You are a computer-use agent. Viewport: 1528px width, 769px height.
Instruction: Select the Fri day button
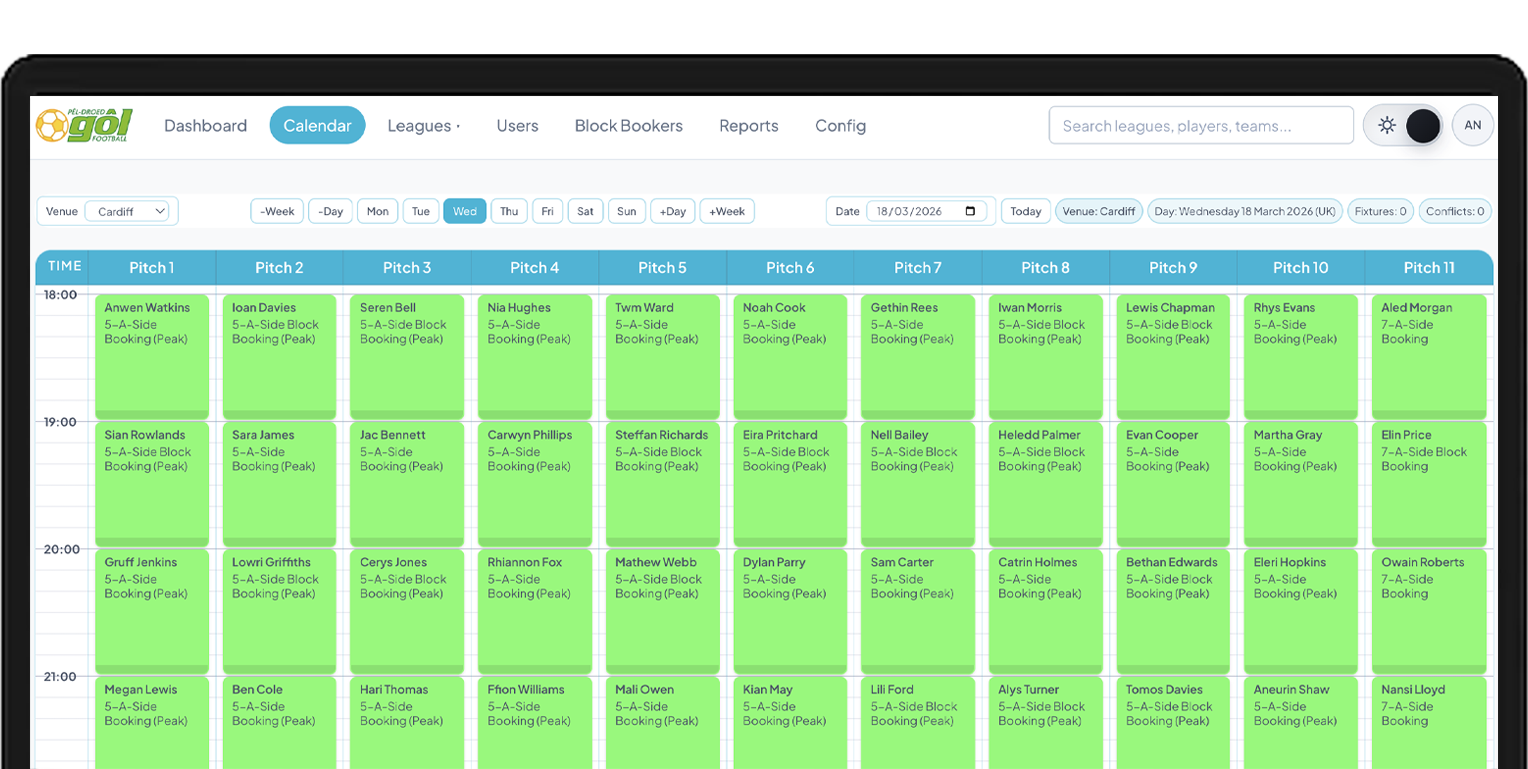(547, 211)
